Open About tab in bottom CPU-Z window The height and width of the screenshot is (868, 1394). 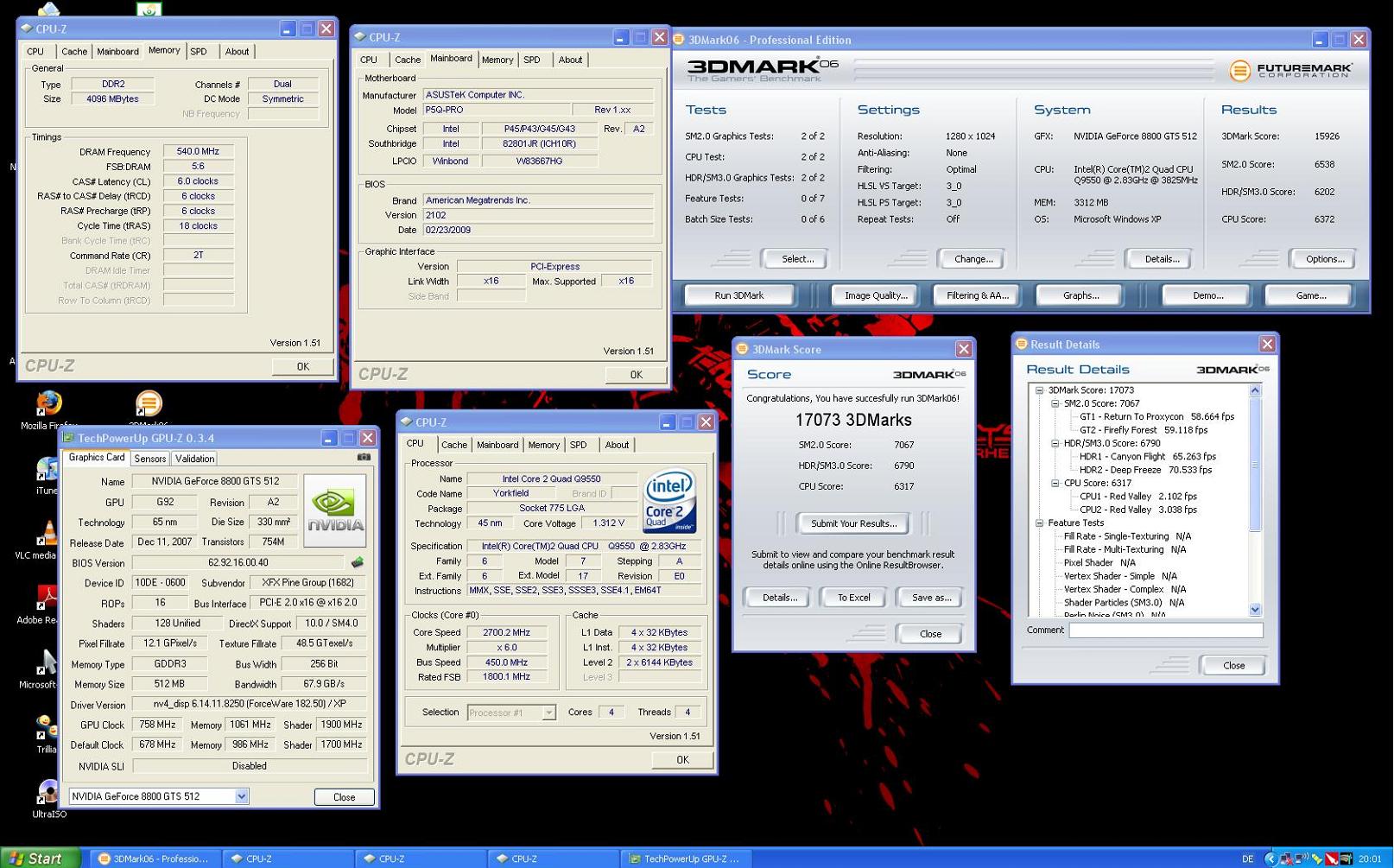617,445
